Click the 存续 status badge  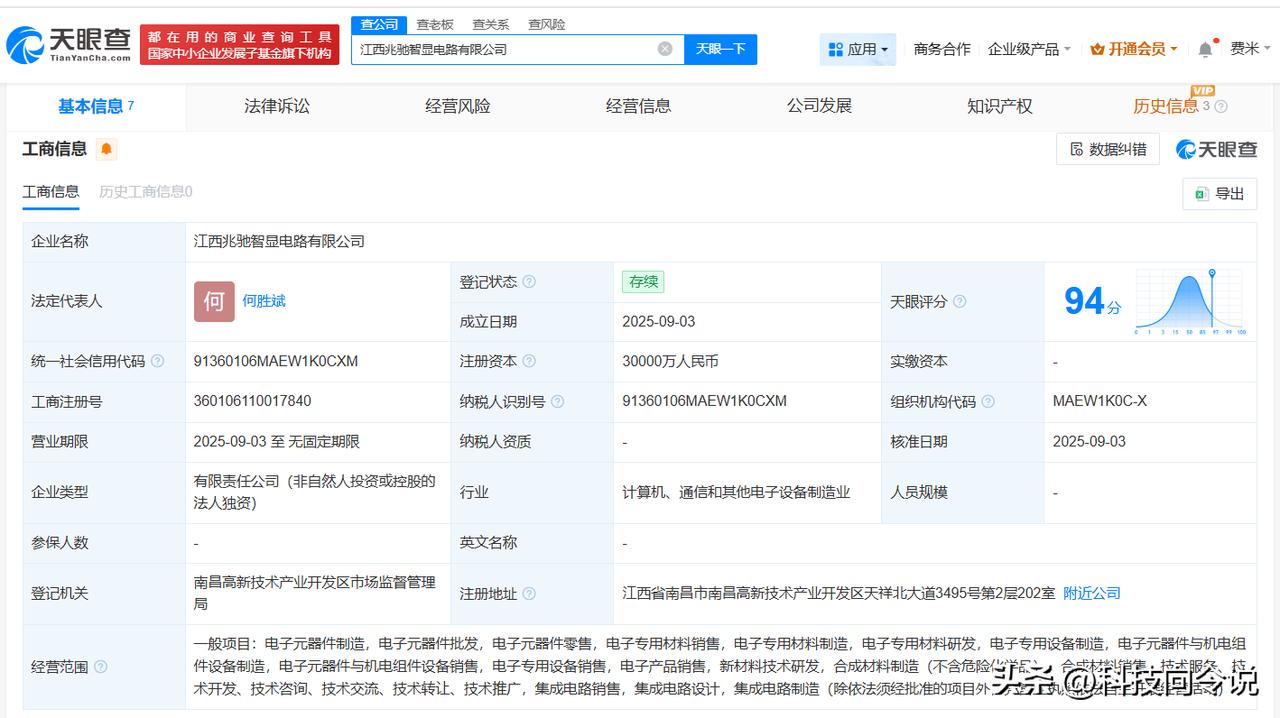click(x=643, y=282)
